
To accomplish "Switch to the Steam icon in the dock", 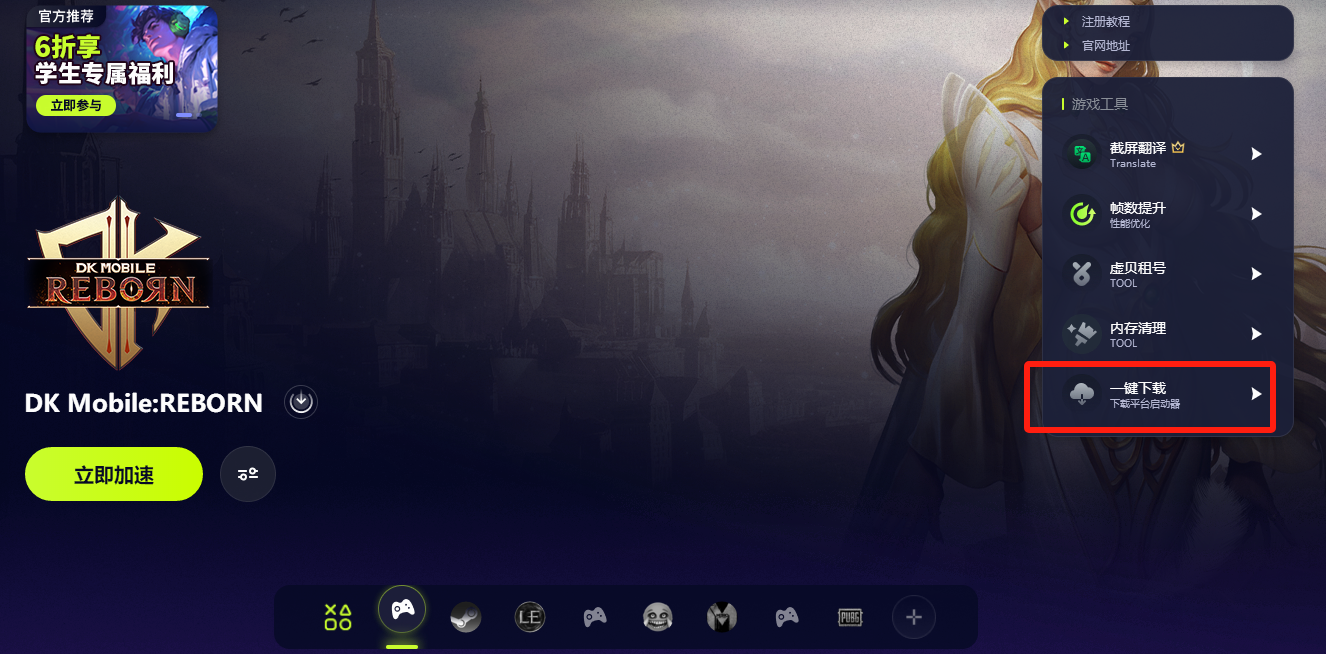I will click(x=465, y=617).
